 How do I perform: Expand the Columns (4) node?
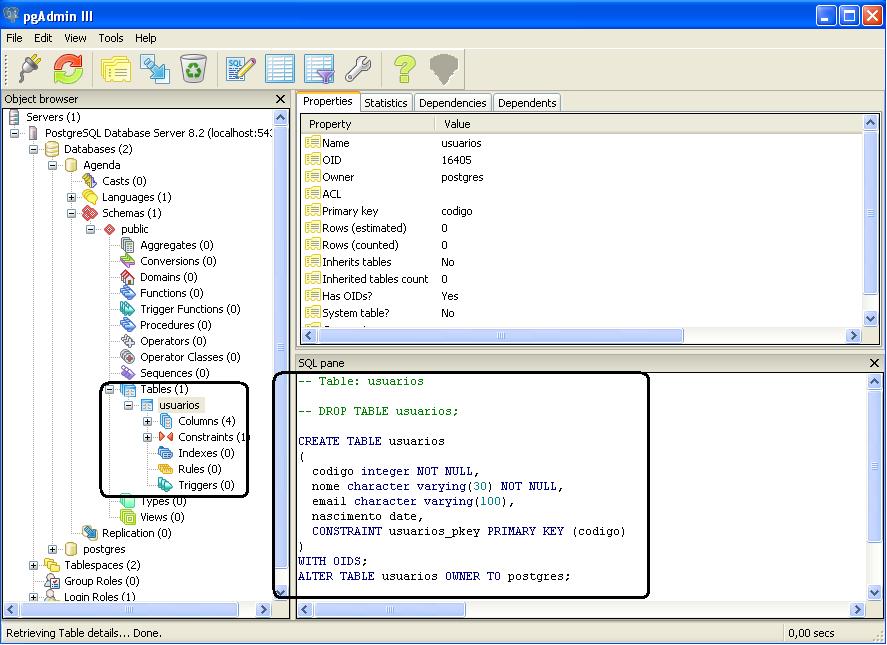click(148, 422)
